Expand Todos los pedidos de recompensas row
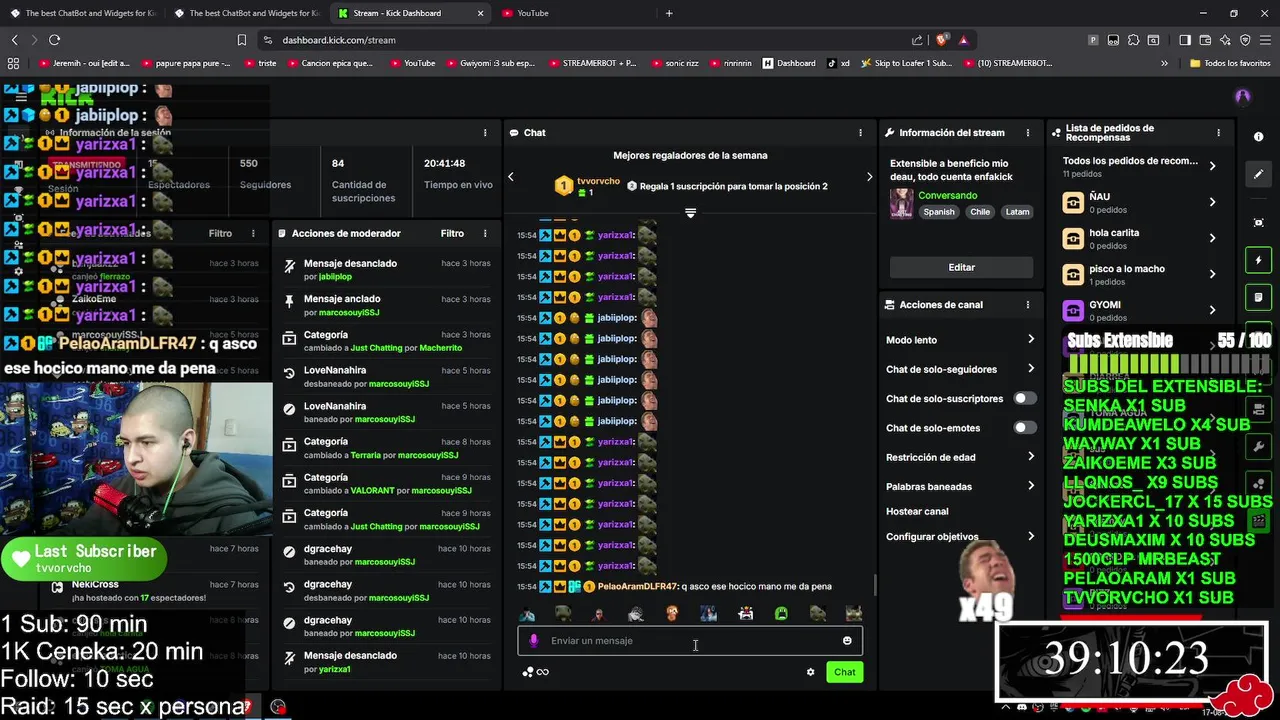This screenshot has width=1280, height=720. [x=1140, y=166]
